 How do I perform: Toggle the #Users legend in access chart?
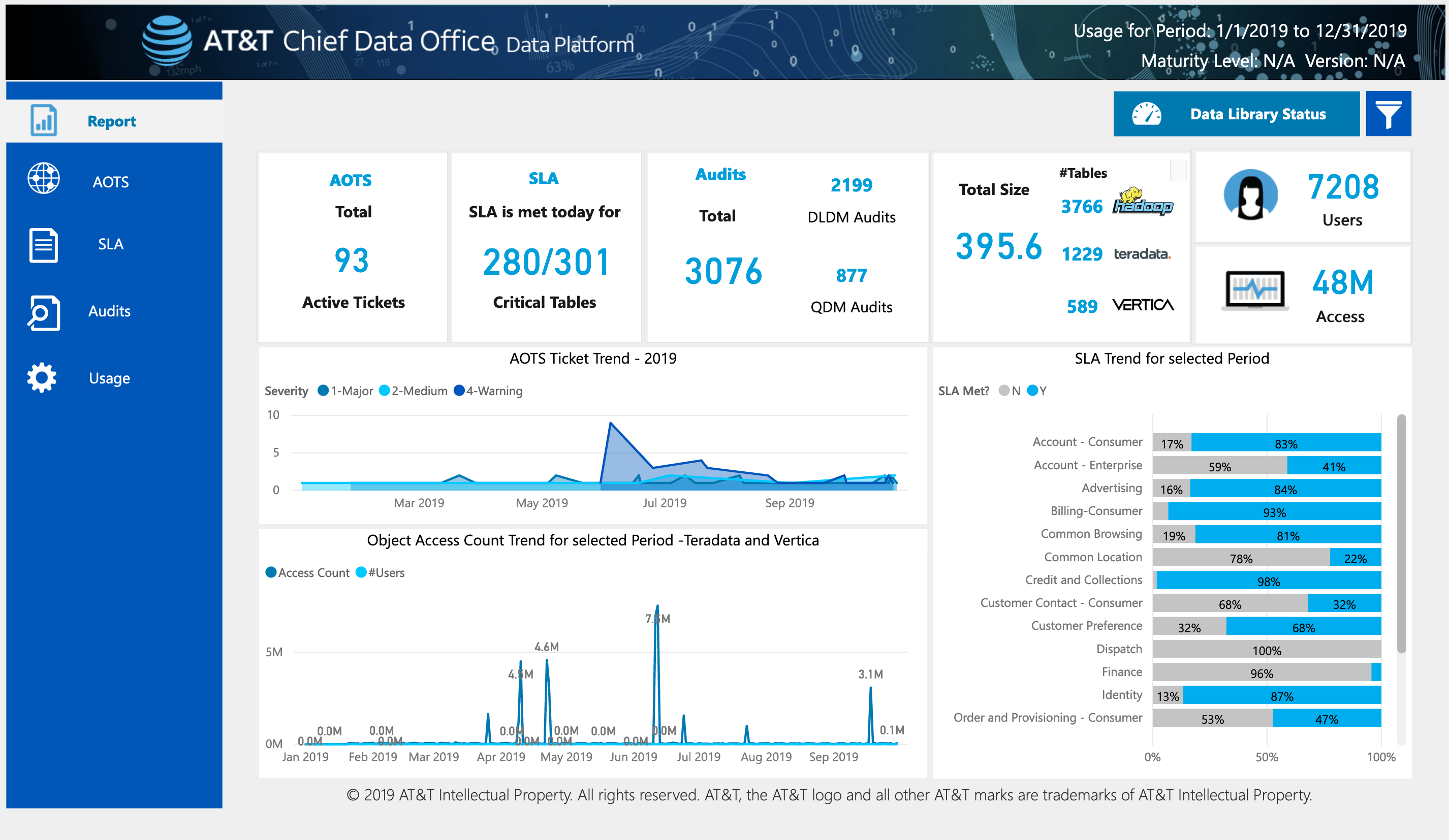point(380,573)
